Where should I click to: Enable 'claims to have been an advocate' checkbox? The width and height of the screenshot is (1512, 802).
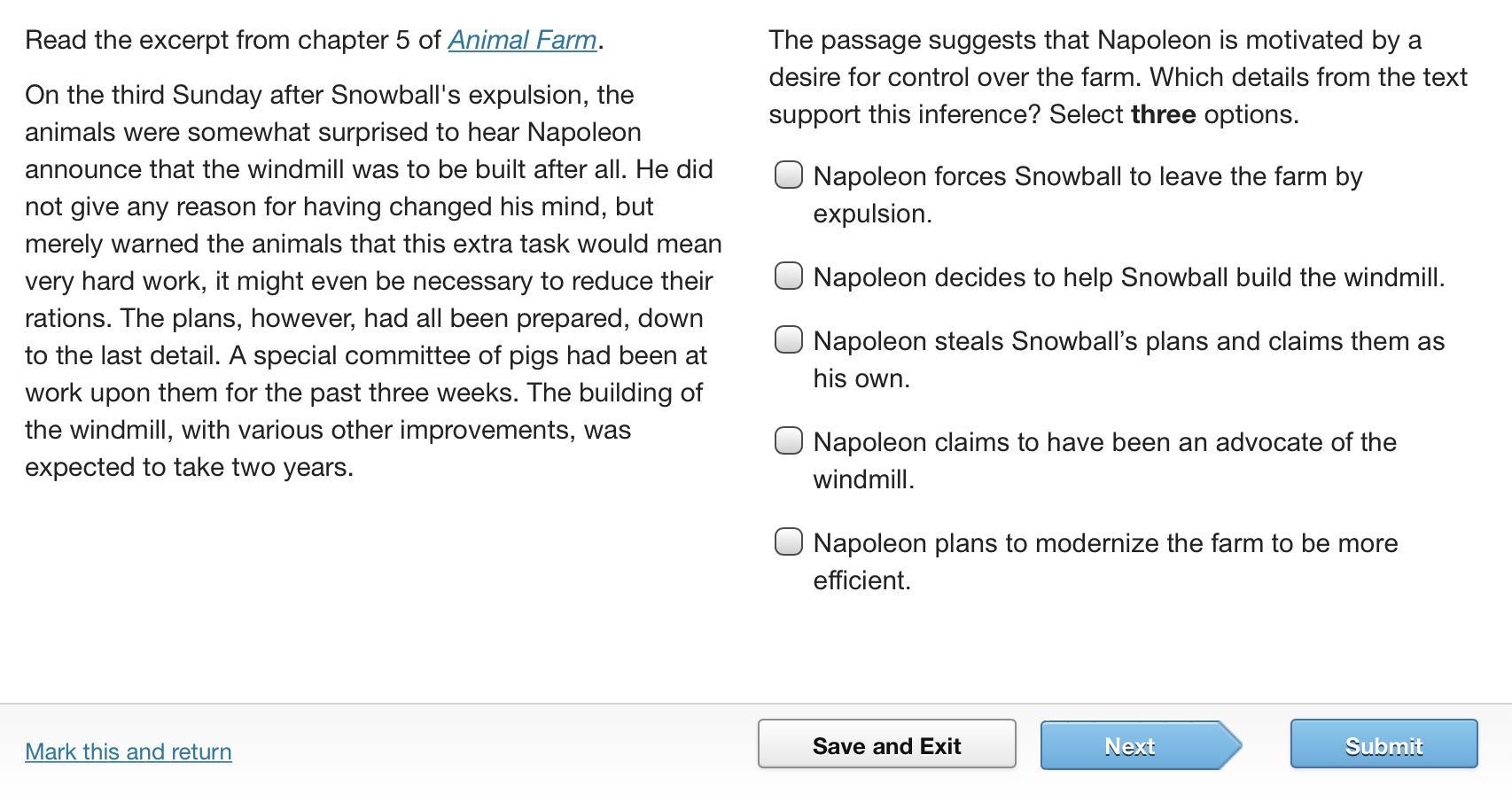pyautogui.click(x=789, y=441)
